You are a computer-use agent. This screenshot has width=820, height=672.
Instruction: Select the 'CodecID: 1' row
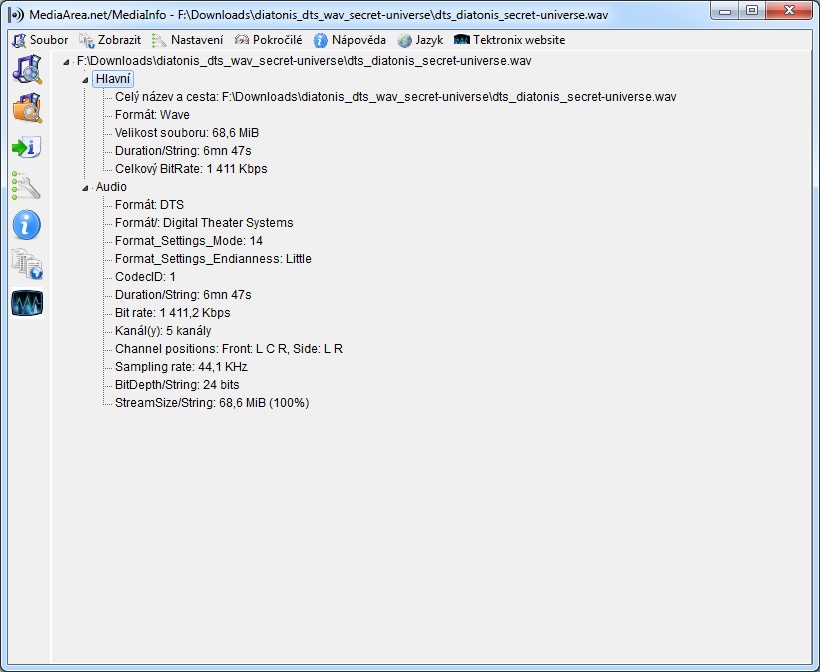click(145, 277)
